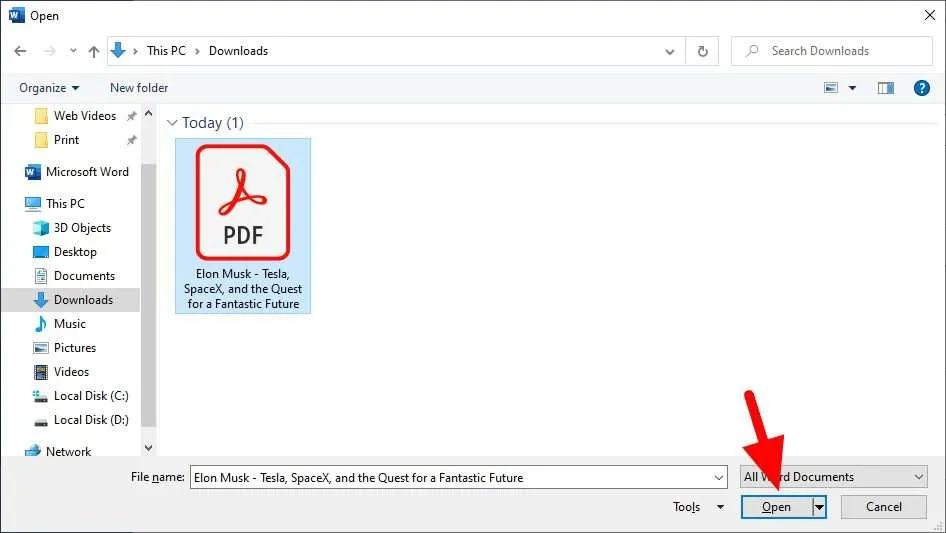The height and width of the screenshot is (533, 946).
Task: Open Desktop in the sidebar
Action: coord(65,252)
